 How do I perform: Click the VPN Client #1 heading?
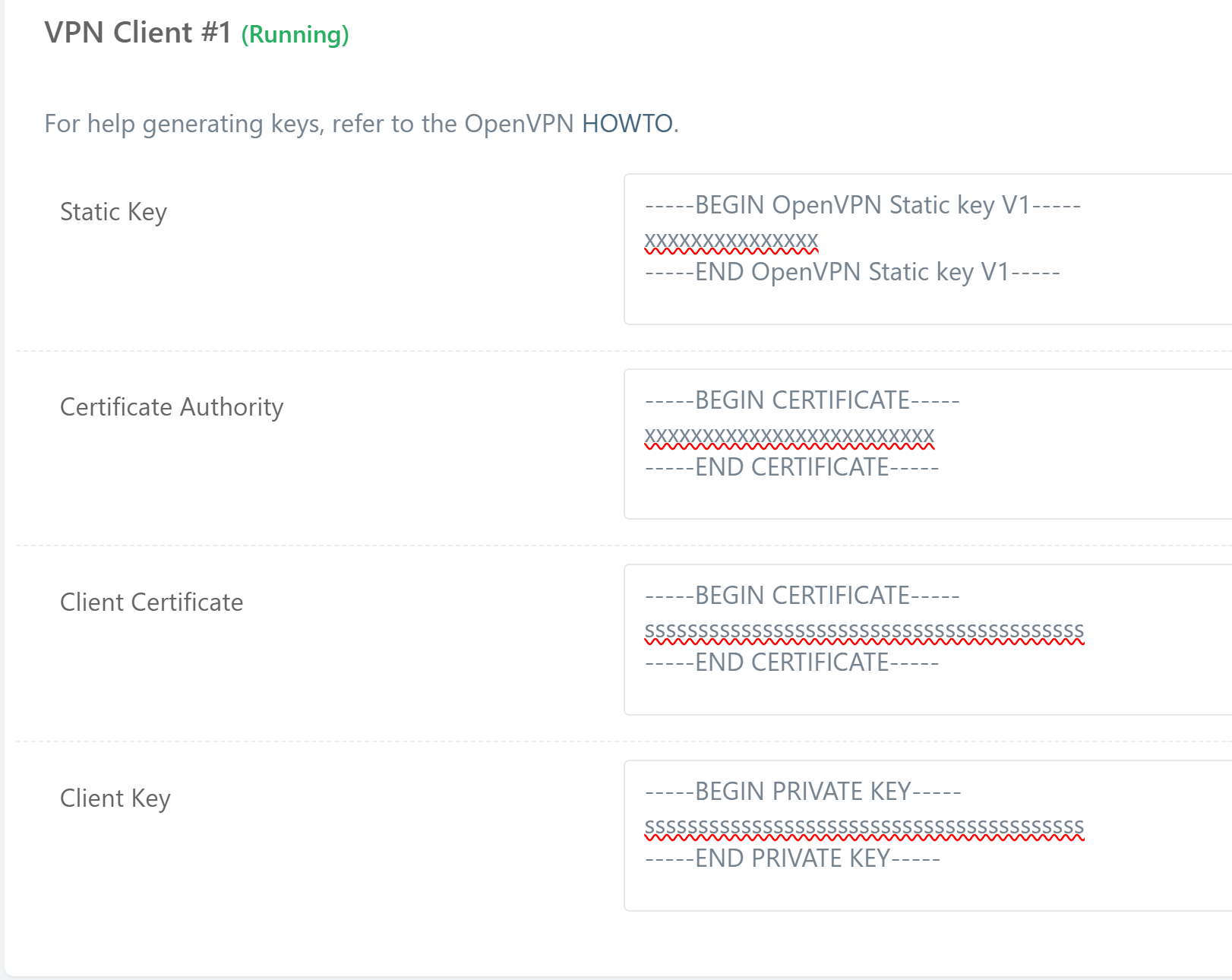pyautogui.click(x=137, y=33)
